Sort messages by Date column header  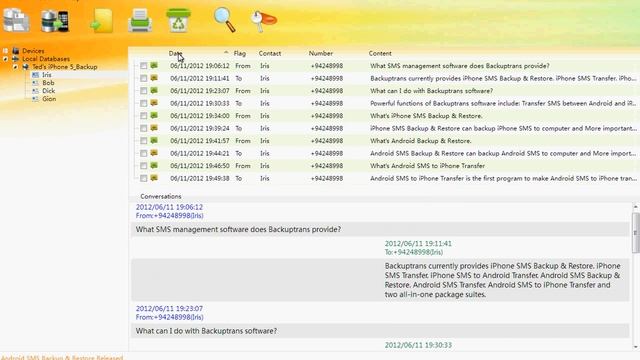point(176,53)
